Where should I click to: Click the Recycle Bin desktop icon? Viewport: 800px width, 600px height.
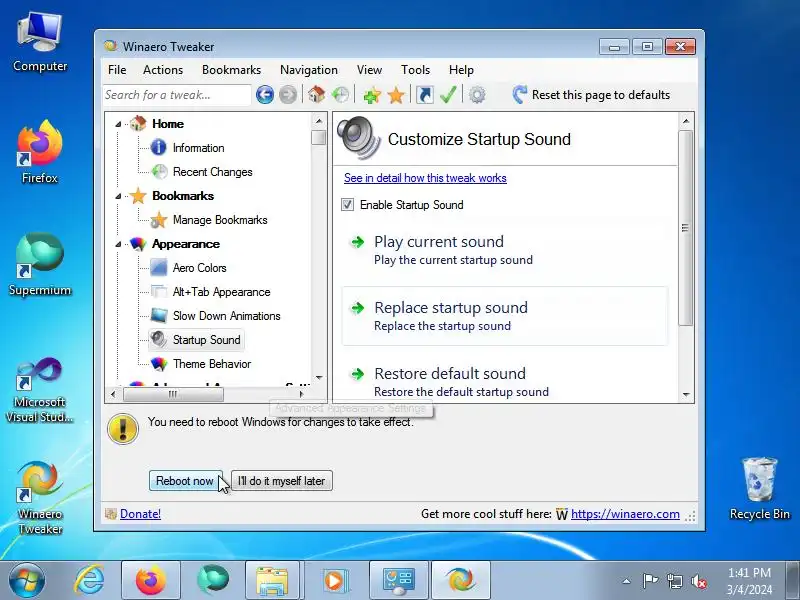[x=760, y=489]
